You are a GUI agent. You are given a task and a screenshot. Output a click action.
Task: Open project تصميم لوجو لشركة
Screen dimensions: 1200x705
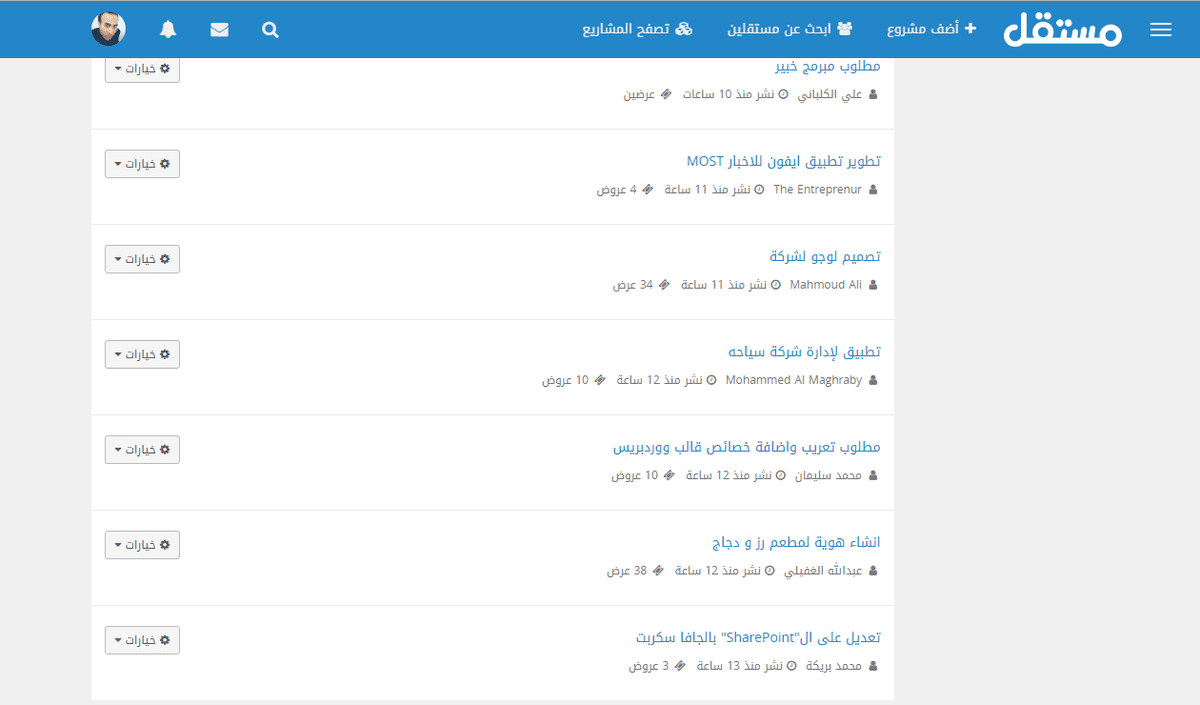tap(825, 257)
